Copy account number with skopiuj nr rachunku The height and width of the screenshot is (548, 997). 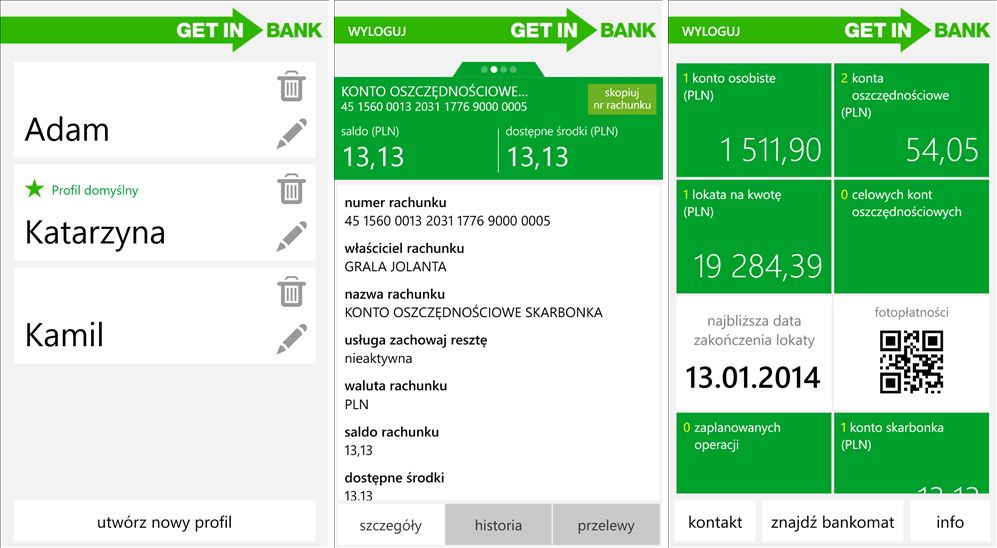coord(622,99)
